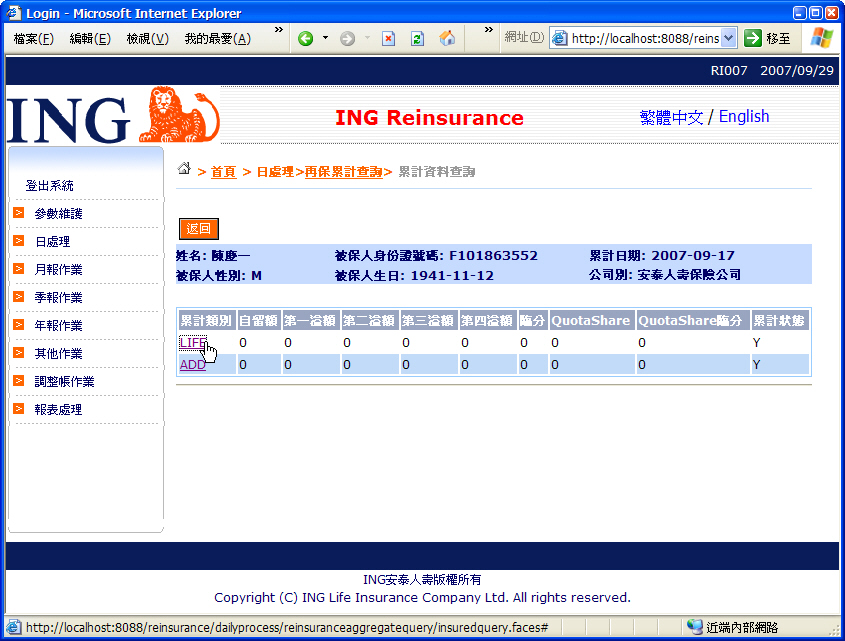Open the 編輯(E) menu
Viewport: 845px width, 641px height.
(91, 39)
